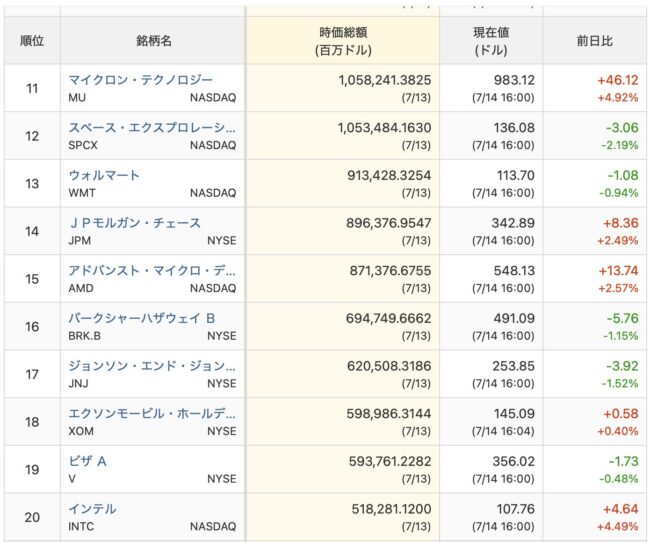Click the 銘柄名 column header
This screenshot has width=650, height=542.
tap(153, 41)
